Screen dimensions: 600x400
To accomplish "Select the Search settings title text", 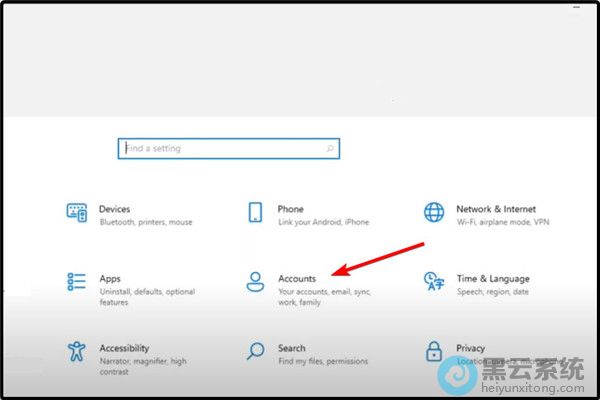I will coord(292,348).
